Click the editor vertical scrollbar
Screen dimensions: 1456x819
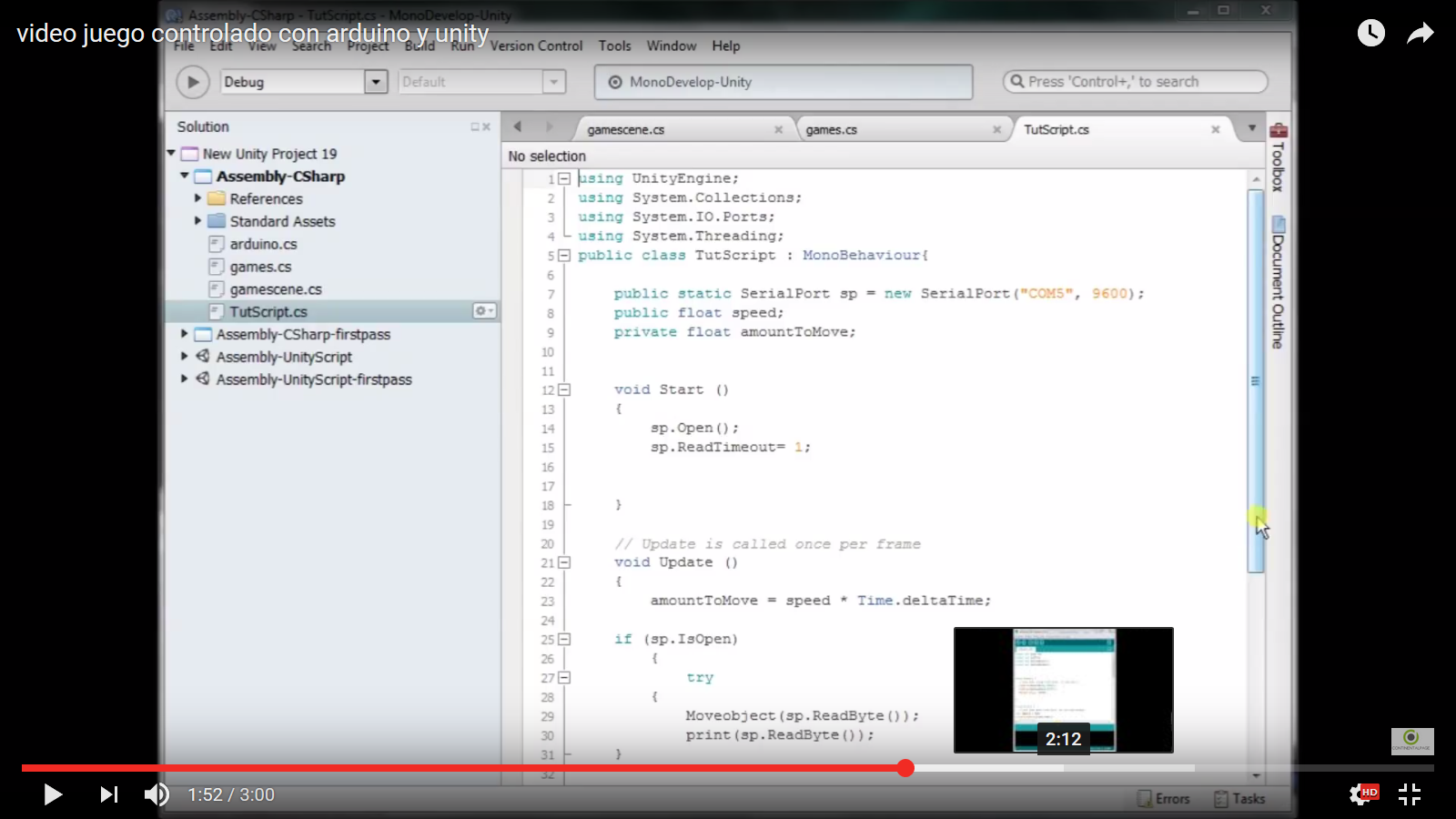[1256, 380]
